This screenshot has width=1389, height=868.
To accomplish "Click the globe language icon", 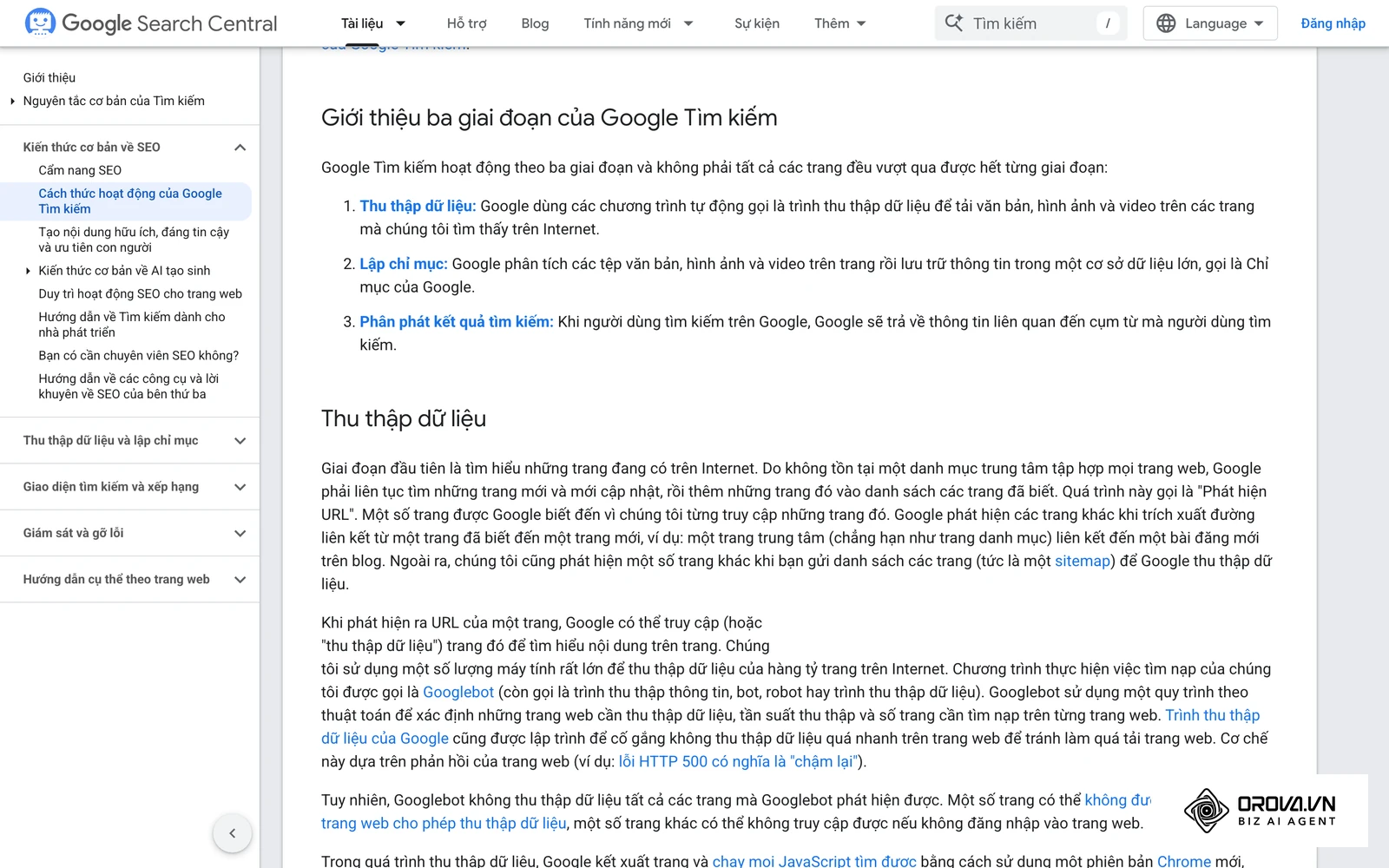I will [x=1167, y=23].
